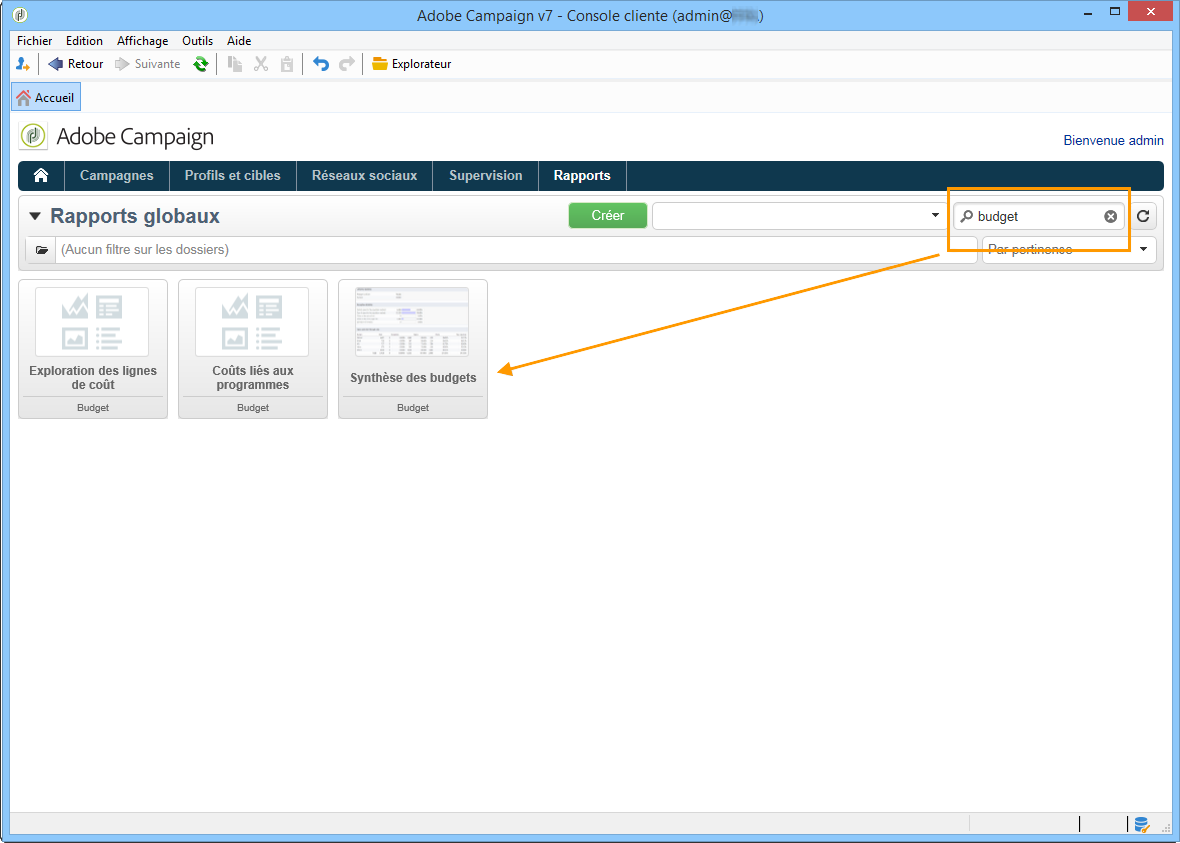The height and width of the screenshot is (843, 1180).
Task: Click the Adobe Campaign logo
Action: click(x=33, y=136)
